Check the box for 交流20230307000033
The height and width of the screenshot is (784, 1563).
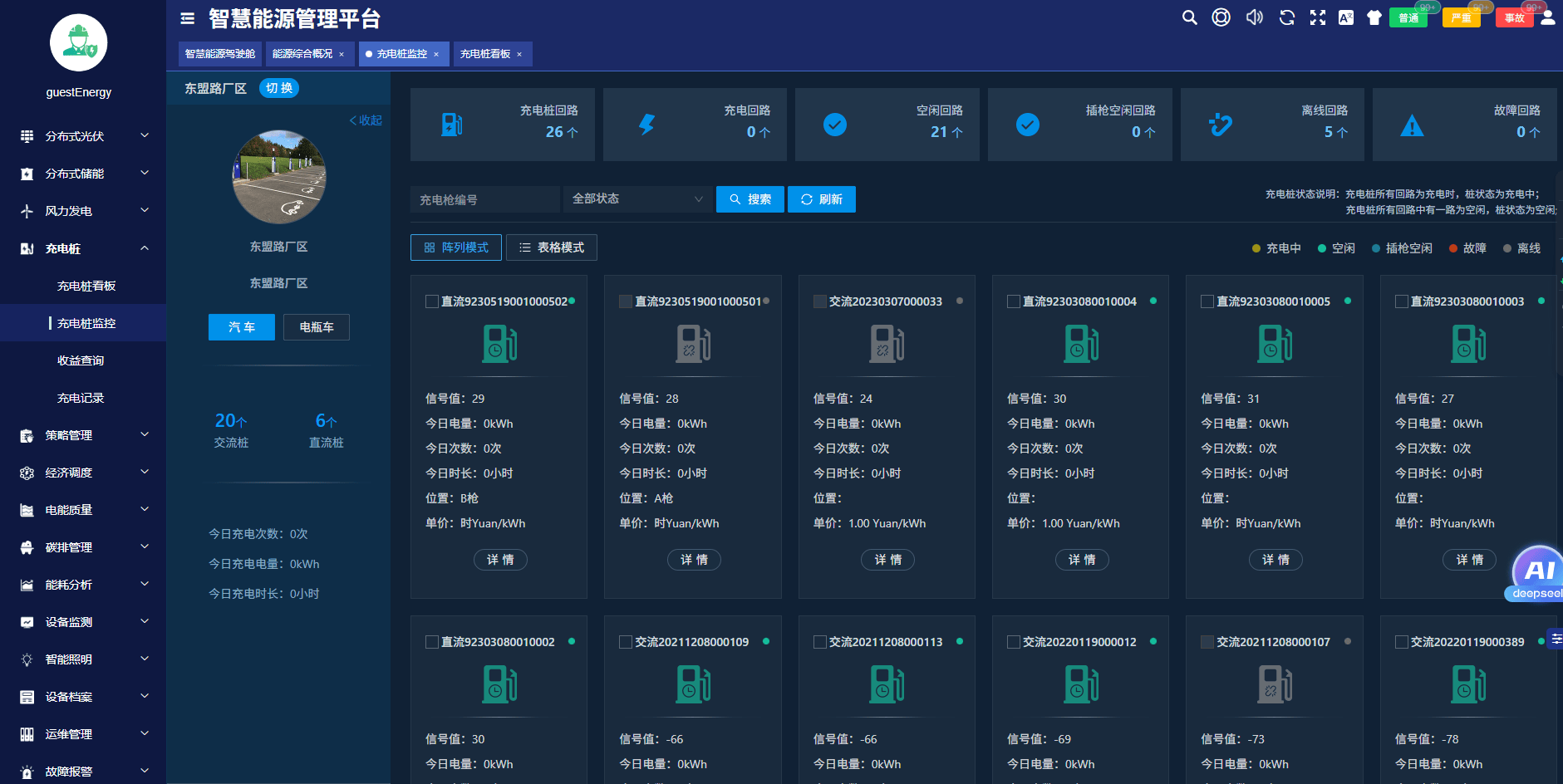(820, 301)
